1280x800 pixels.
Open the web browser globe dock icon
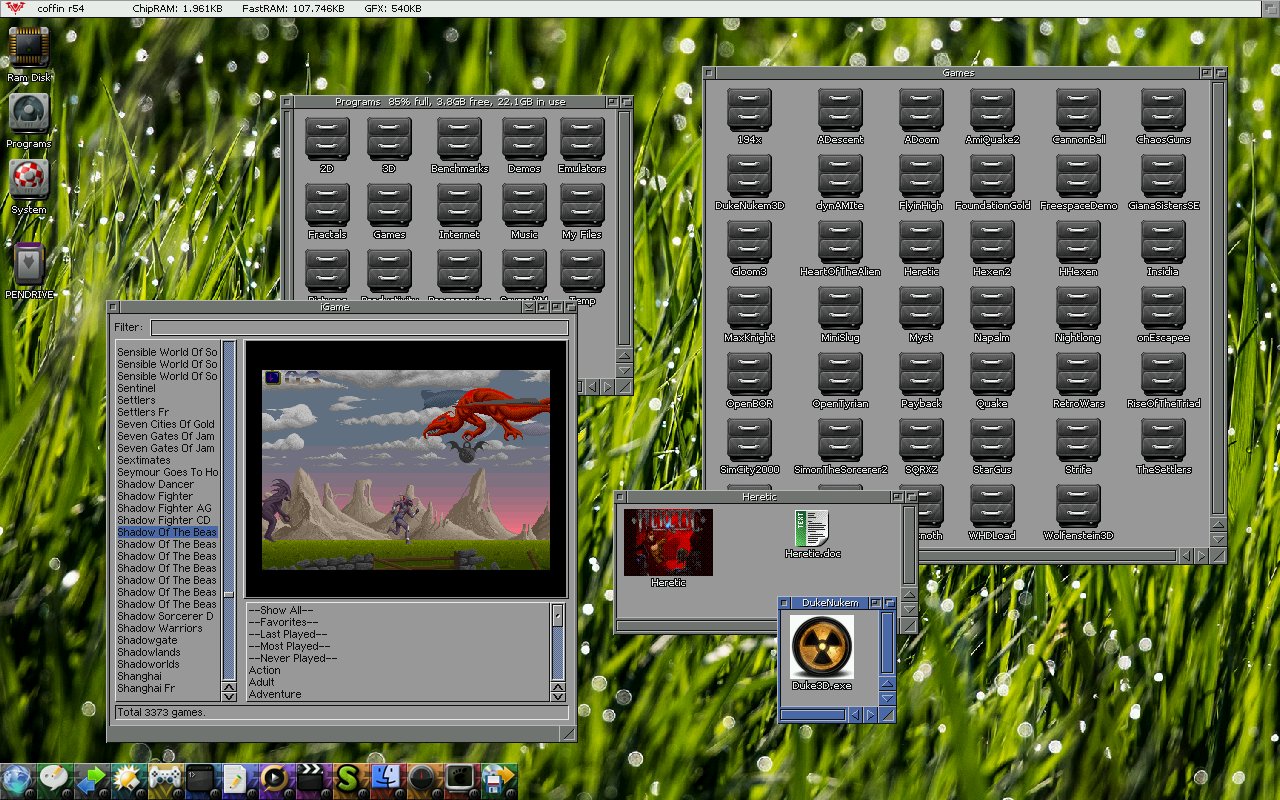[17, 779]
